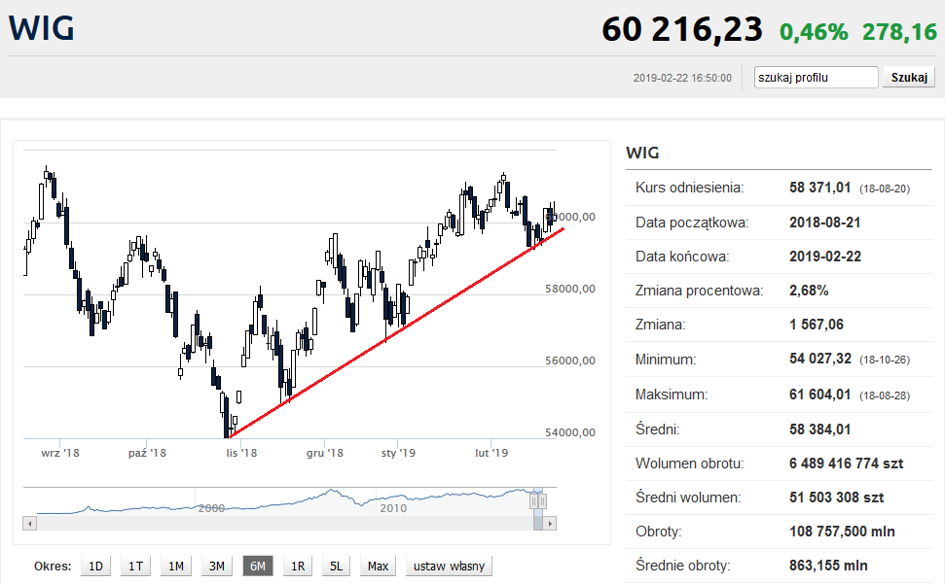Click the 'Średni wolumen' value 51 503 308 szt

[x=837, y=497]
